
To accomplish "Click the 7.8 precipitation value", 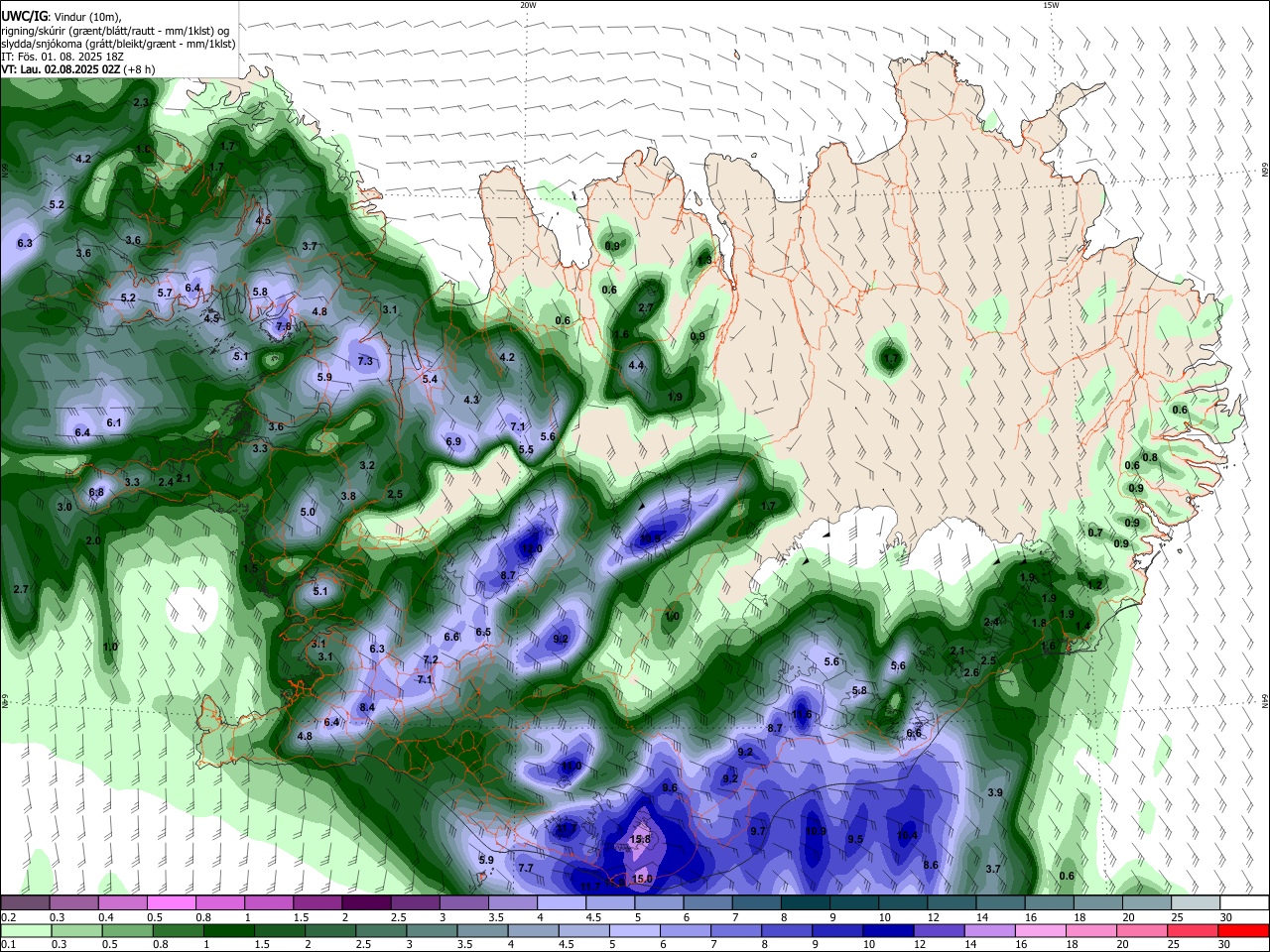I will tap(283, 326).
